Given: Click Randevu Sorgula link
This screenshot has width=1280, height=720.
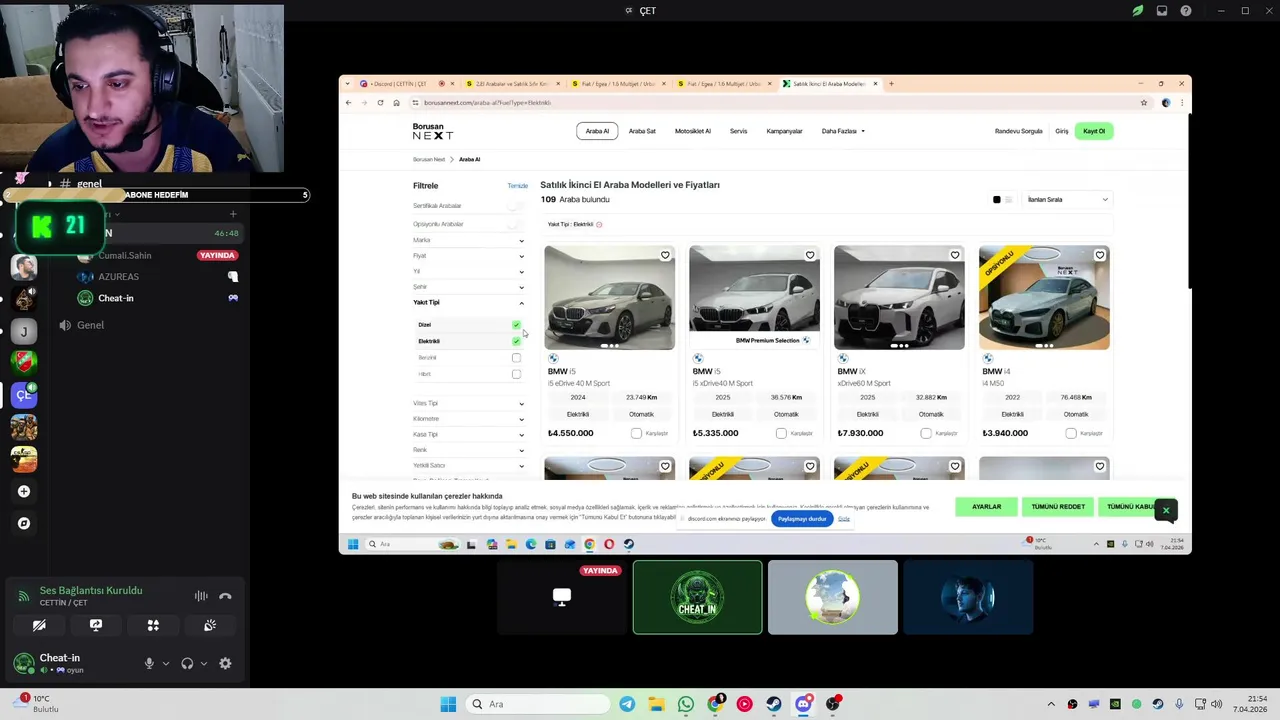Looking at the screenshot, I should pos(1018,131).
